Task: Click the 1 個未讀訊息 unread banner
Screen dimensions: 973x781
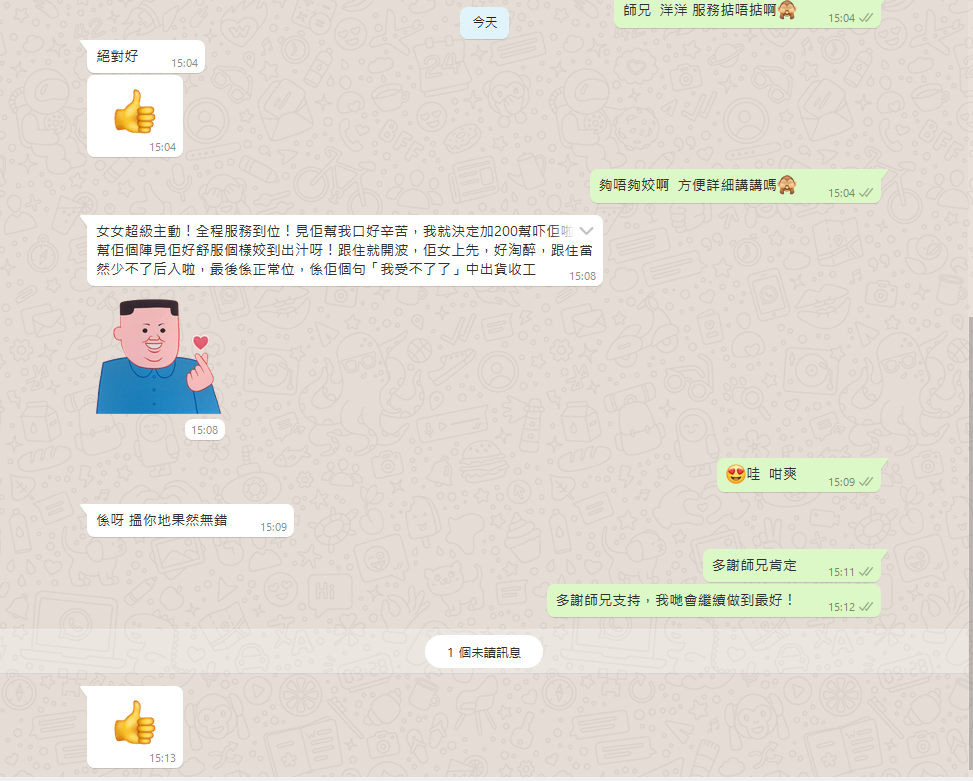Action: 484,651
